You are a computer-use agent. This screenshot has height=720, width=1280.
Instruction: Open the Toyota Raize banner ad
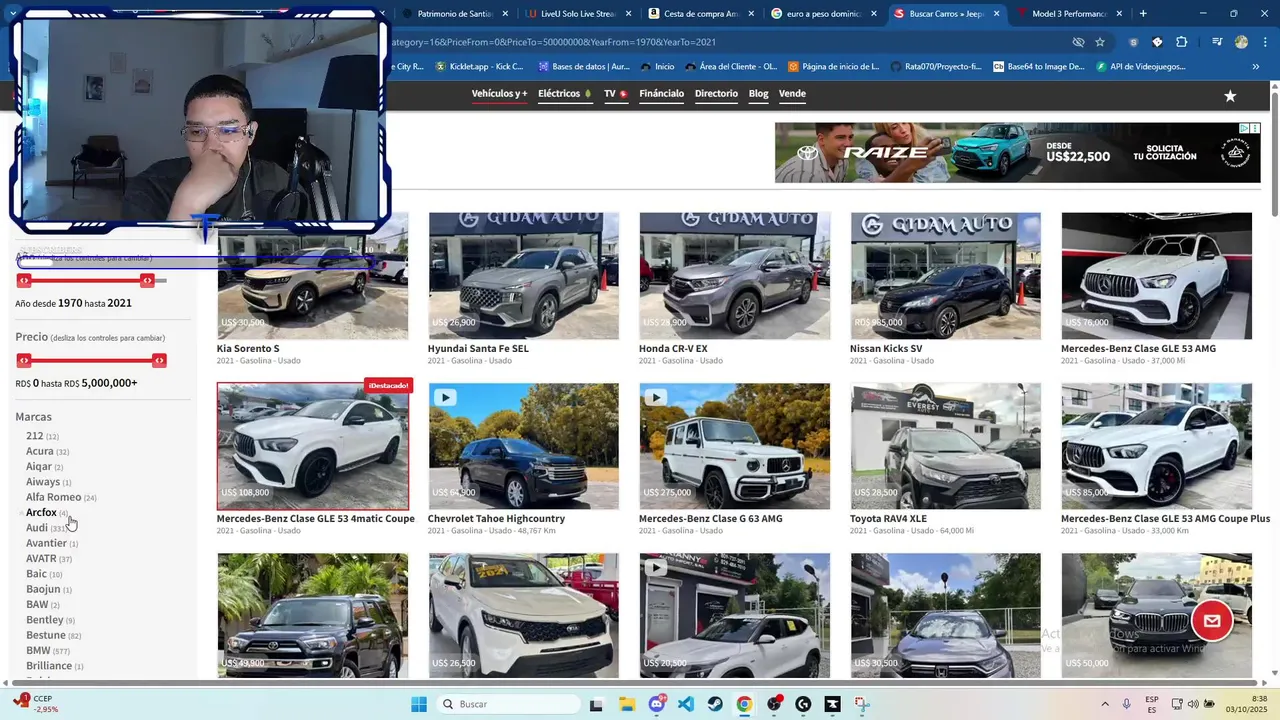click(x=1017, y=153)
